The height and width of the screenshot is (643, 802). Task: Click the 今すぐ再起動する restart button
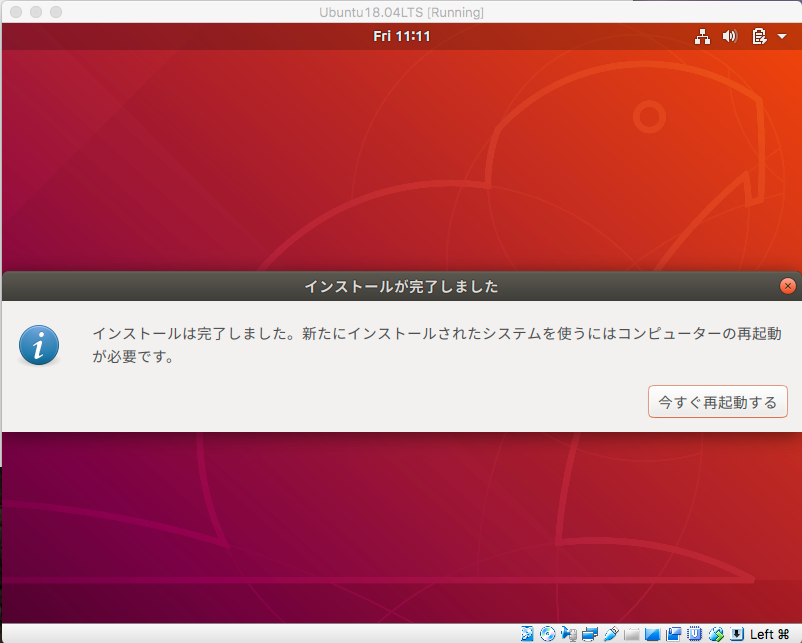click(x=718, y=402)
